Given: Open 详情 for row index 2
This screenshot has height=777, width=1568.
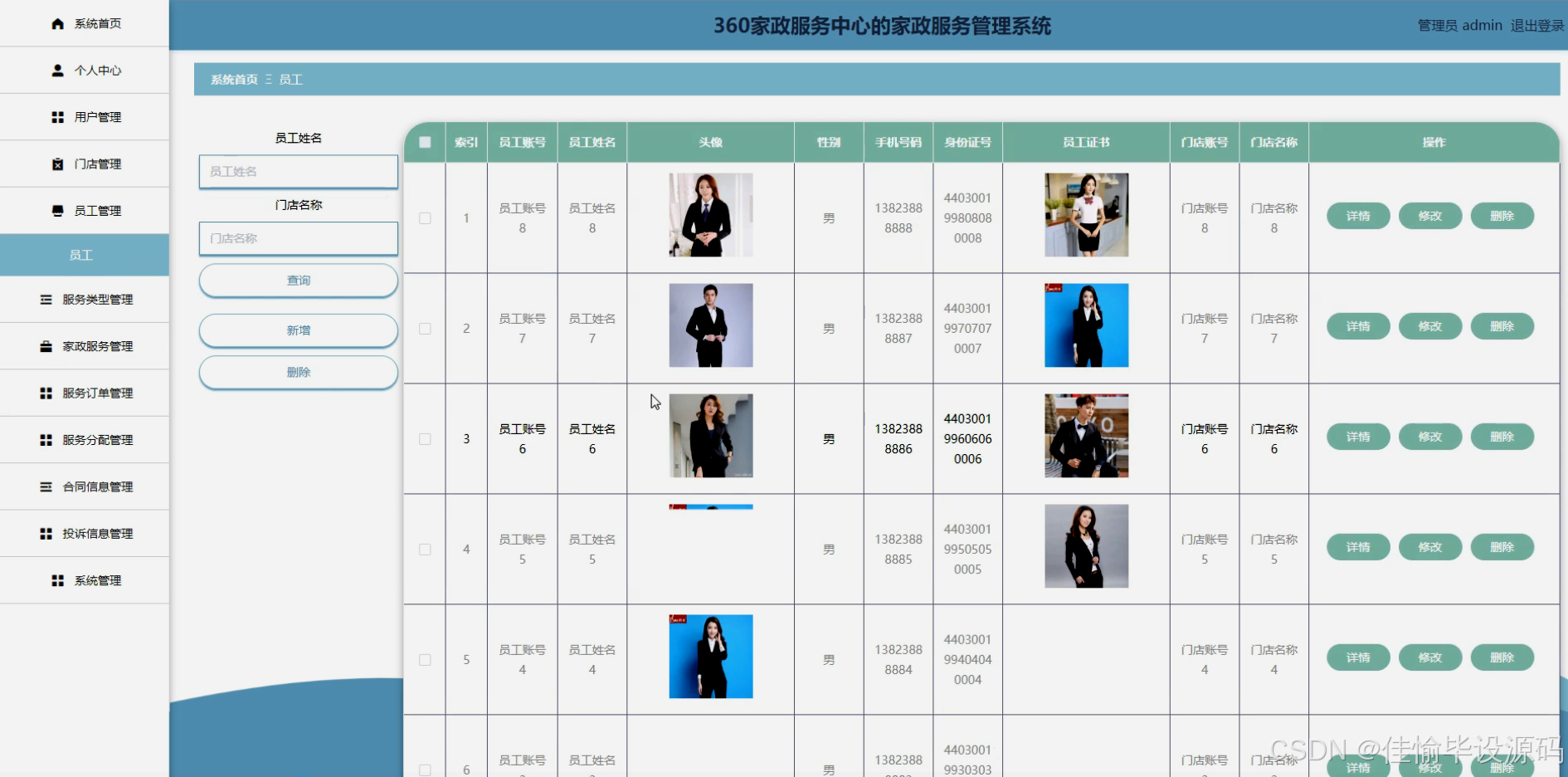Looking at the screenshot, I should coord(1358,326).
